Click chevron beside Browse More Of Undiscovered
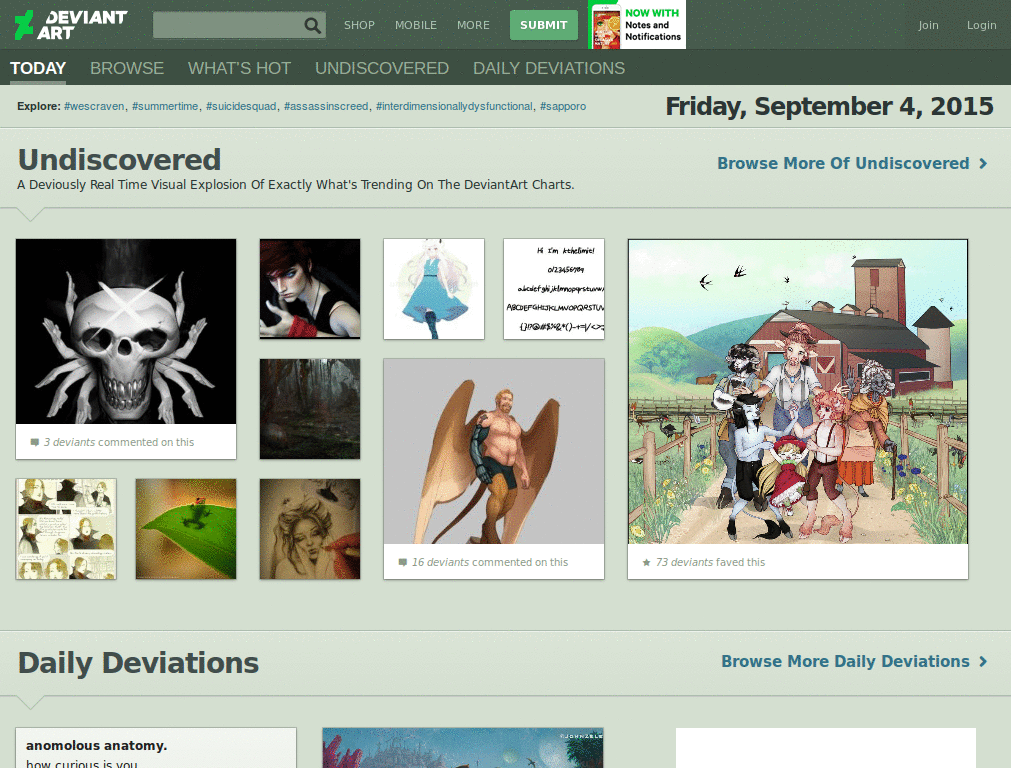The height and width of the screenshot is (768, 1024). [983, 163]
